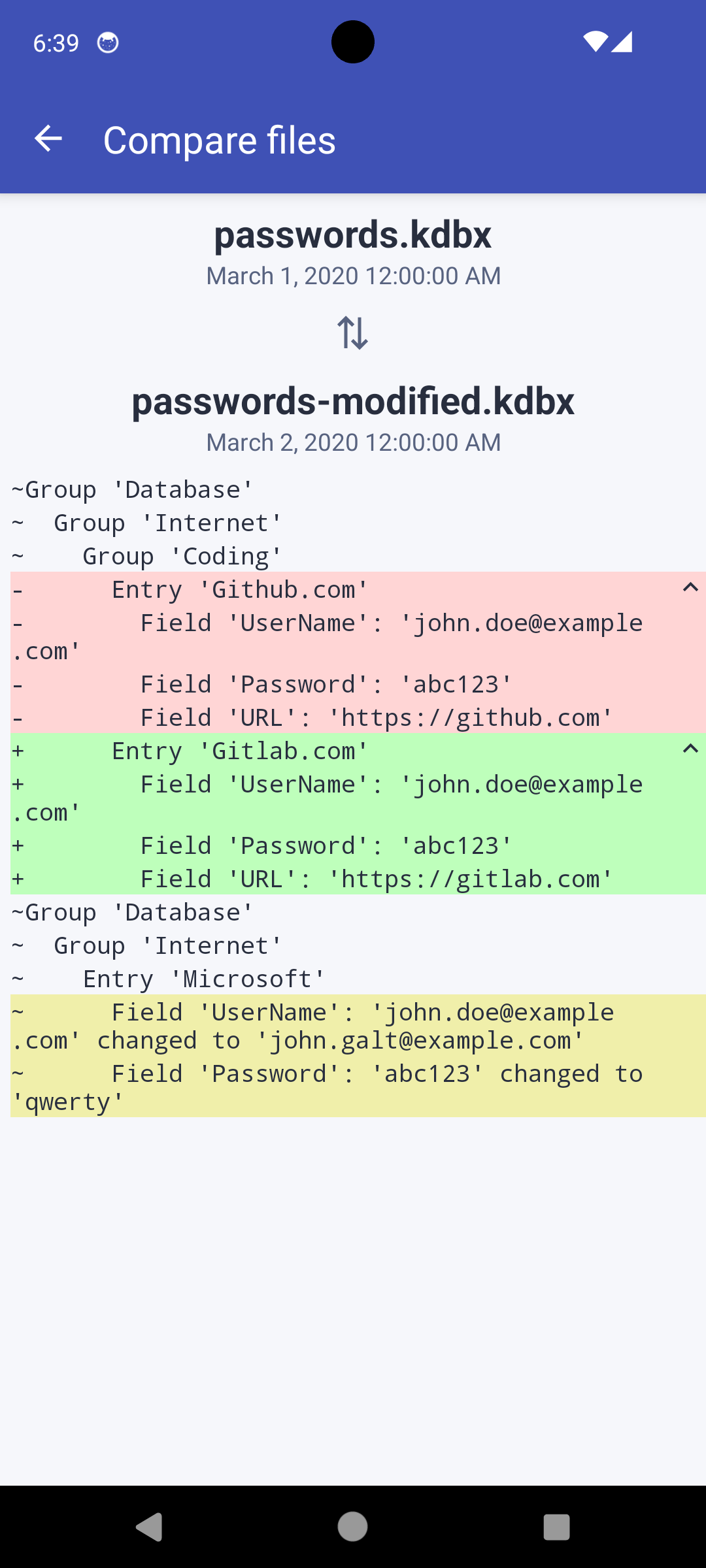The width and height of the screenshot is (706, 1568).
Task: Tap the cellular signal icon
Action: pos(622,42)
